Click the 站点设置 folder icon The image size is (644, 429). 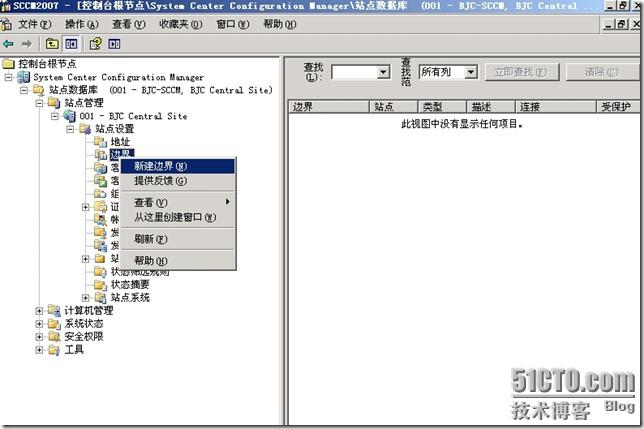[85, 129]
